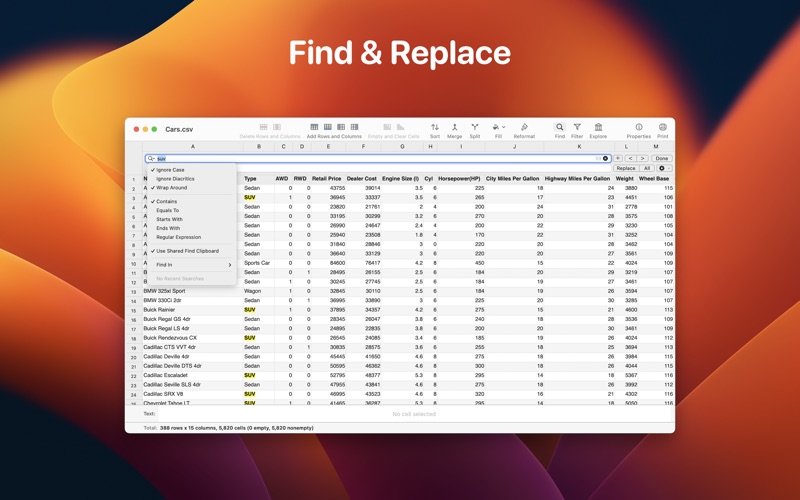Image resolution: width=800 pixels, height=500 pixels.
Task: Click into the suv search field
Action: pos(378,159)
